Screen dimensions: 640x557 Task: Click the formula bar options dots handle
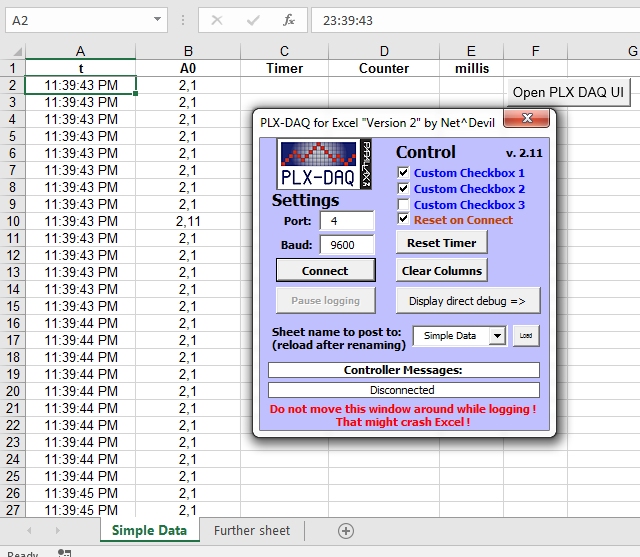point(182,20)
